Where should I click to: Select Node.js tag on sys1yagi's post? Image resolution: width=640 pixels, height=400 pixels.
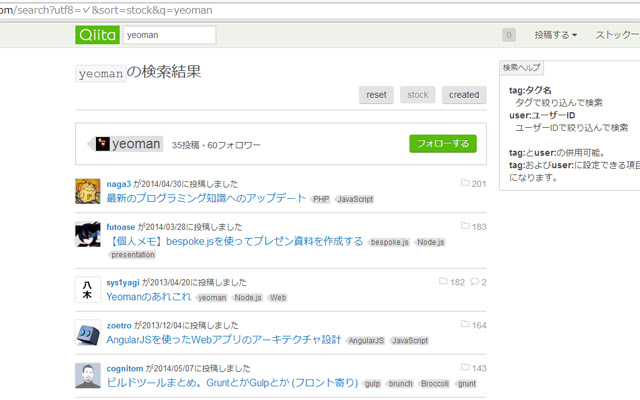pyautogui.click(x=248, y=298)
